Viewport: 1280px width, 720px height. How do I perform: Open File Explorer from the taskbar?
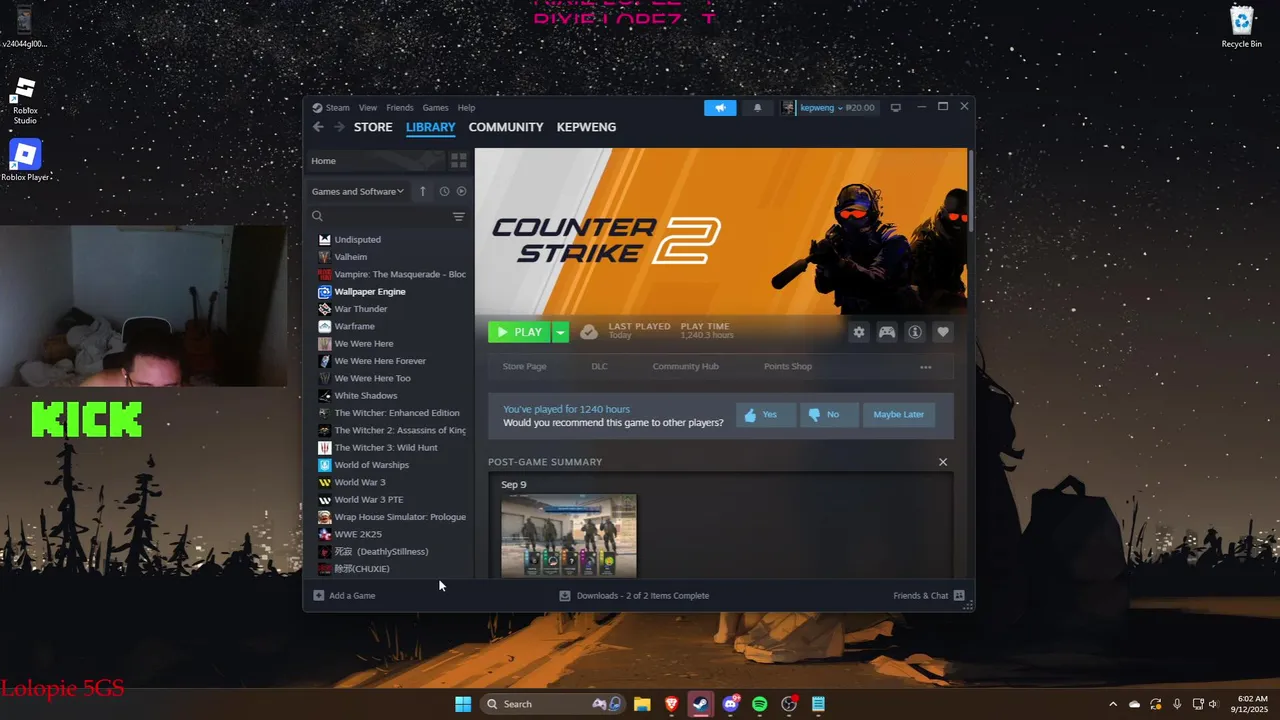click(x=642, y=704)
